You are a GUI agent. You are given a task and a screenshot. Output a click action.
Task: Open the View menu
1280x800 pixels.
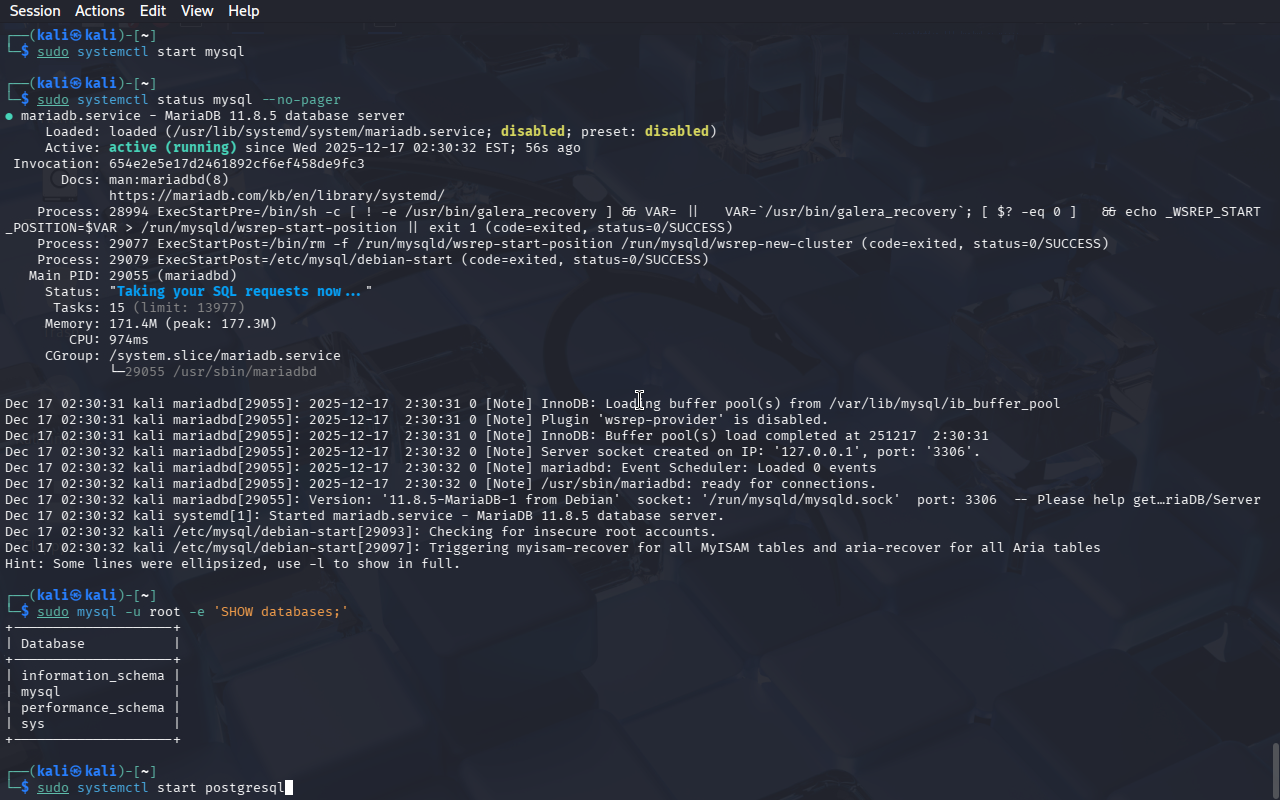click(197, 11)
